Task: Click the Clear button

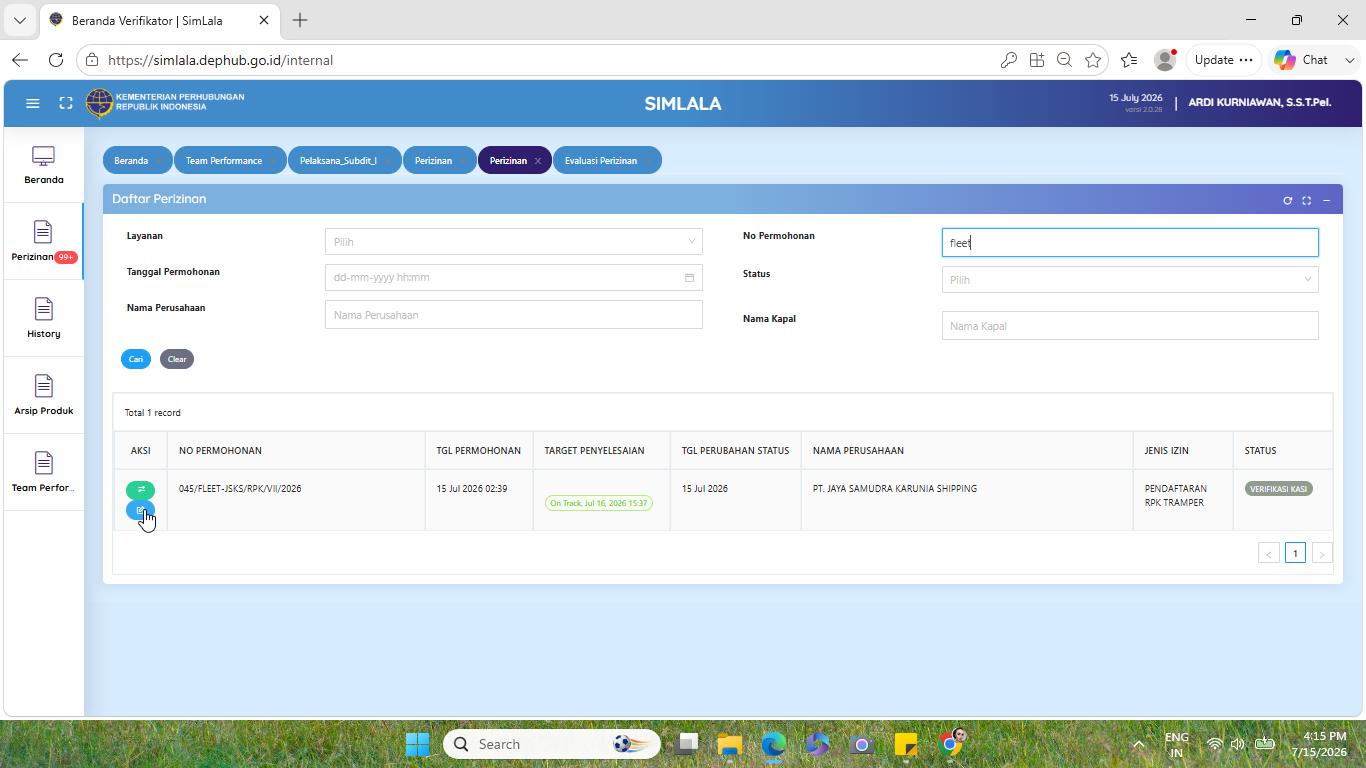Action: tap(177, 359)
